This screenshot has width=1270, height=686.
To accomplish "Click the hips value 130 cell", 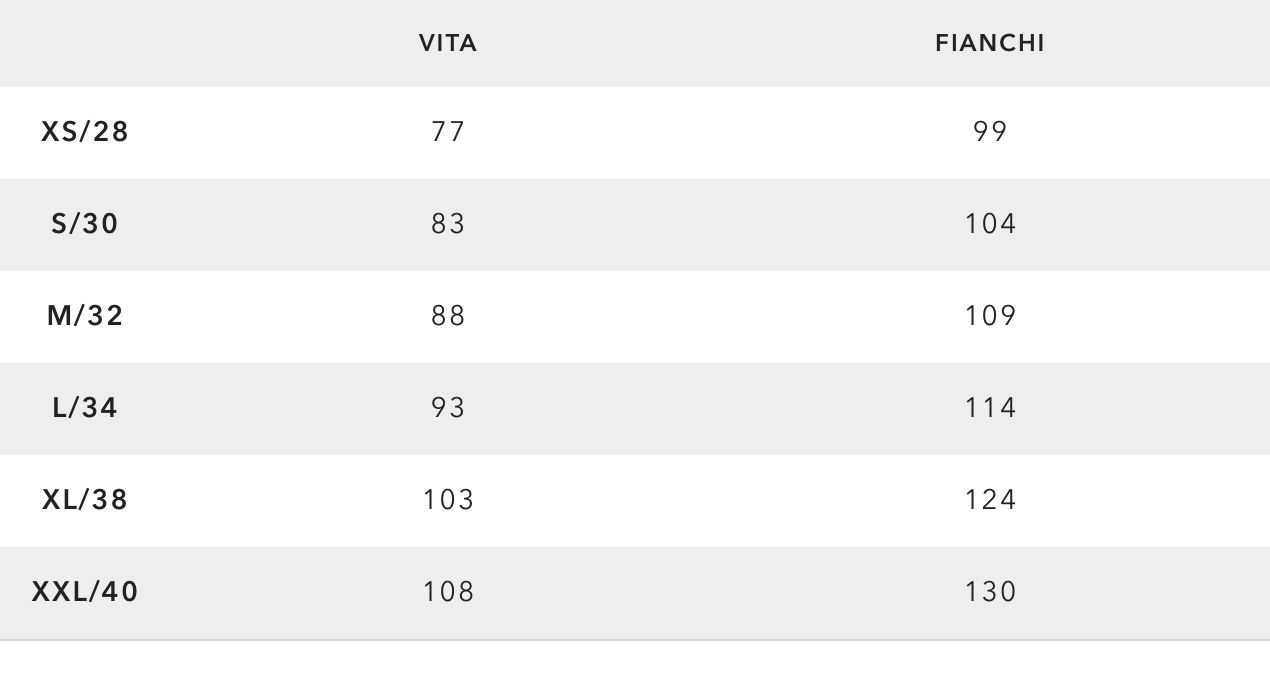I will pyautogui.click(x=990, y=592).
